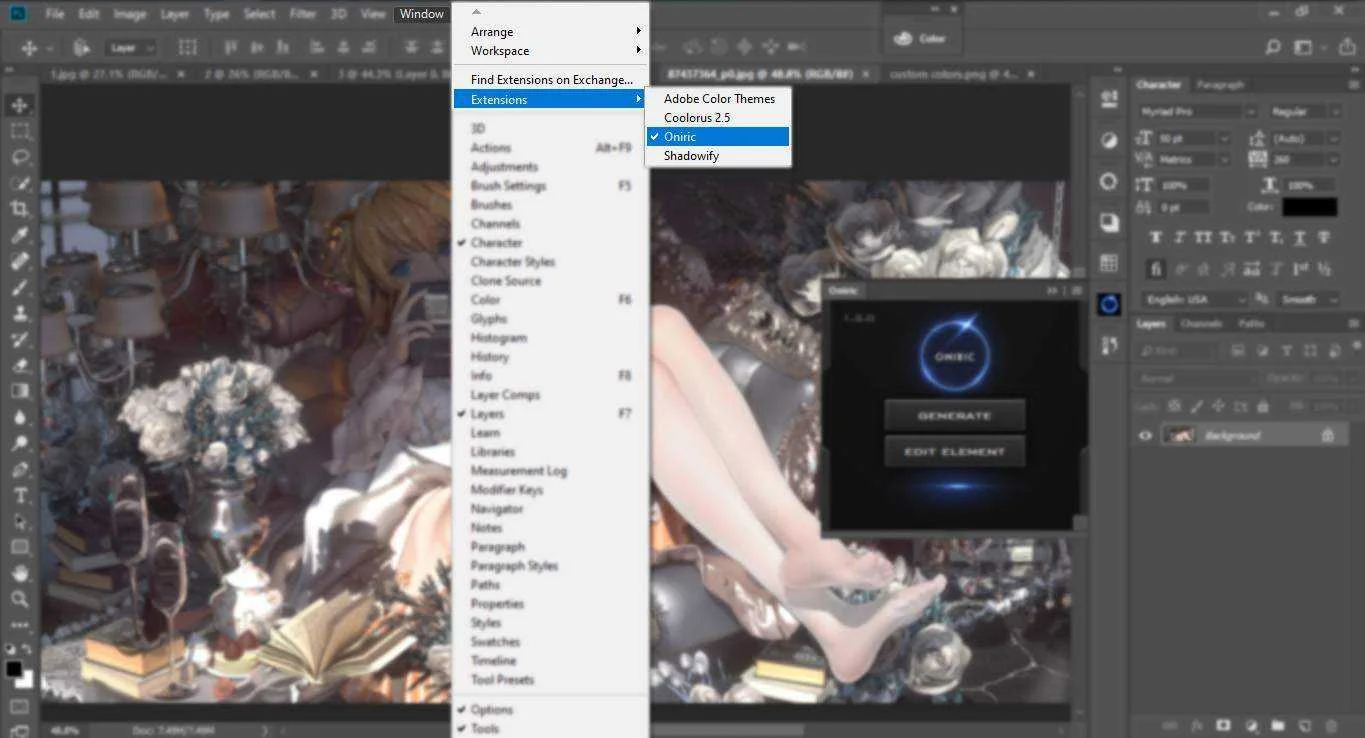
Task: Select the Quick Selection tool
Action: tap(19, 183)
